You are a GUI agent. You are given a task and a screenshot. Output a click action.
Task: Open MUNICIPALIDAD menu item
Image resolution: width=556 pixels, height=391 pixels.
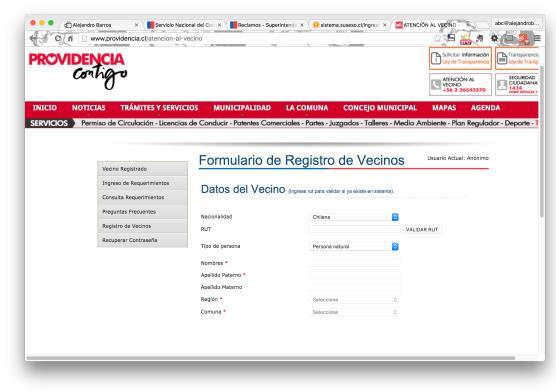242,108
